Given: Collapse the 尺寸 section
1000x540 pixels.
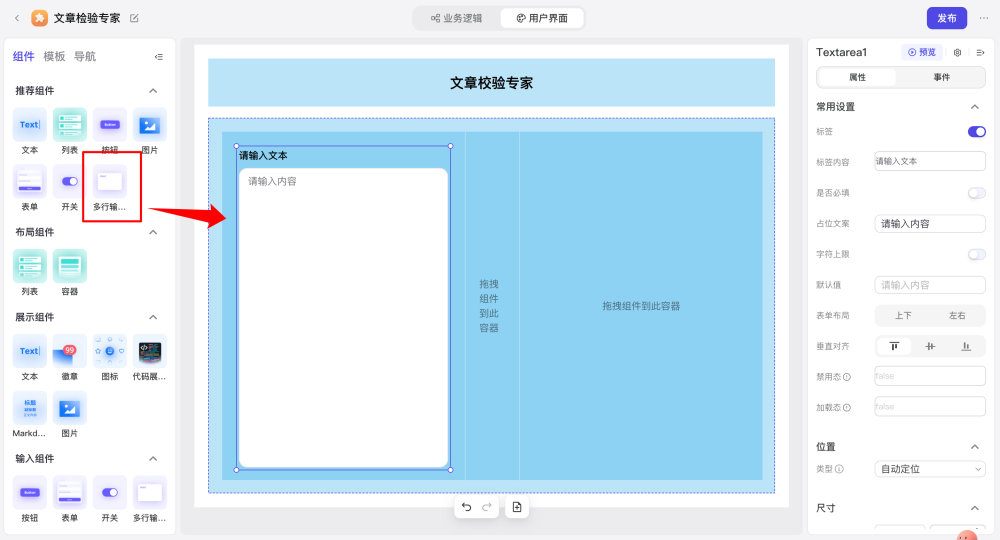Looking at the screenshot, I should [x=974, y=508].
